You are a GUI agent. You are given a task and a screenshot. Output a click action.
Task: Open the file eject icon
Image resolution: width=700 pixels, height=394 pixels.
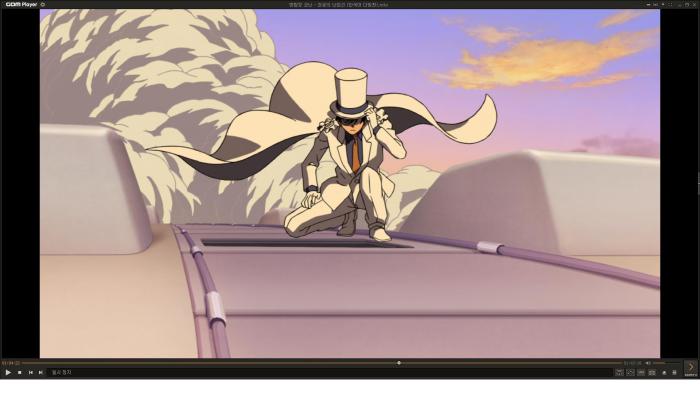(664, 372)
